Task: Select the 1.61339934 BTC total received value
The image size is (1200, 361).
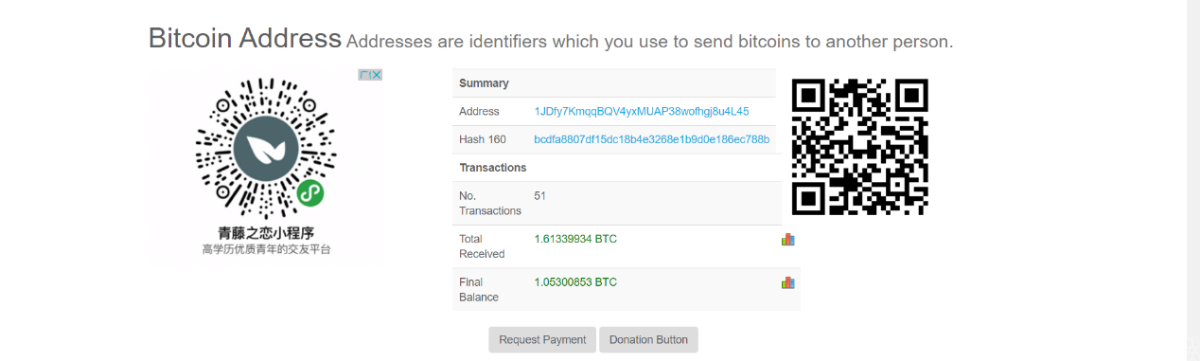Action: (x=576, y=239)
